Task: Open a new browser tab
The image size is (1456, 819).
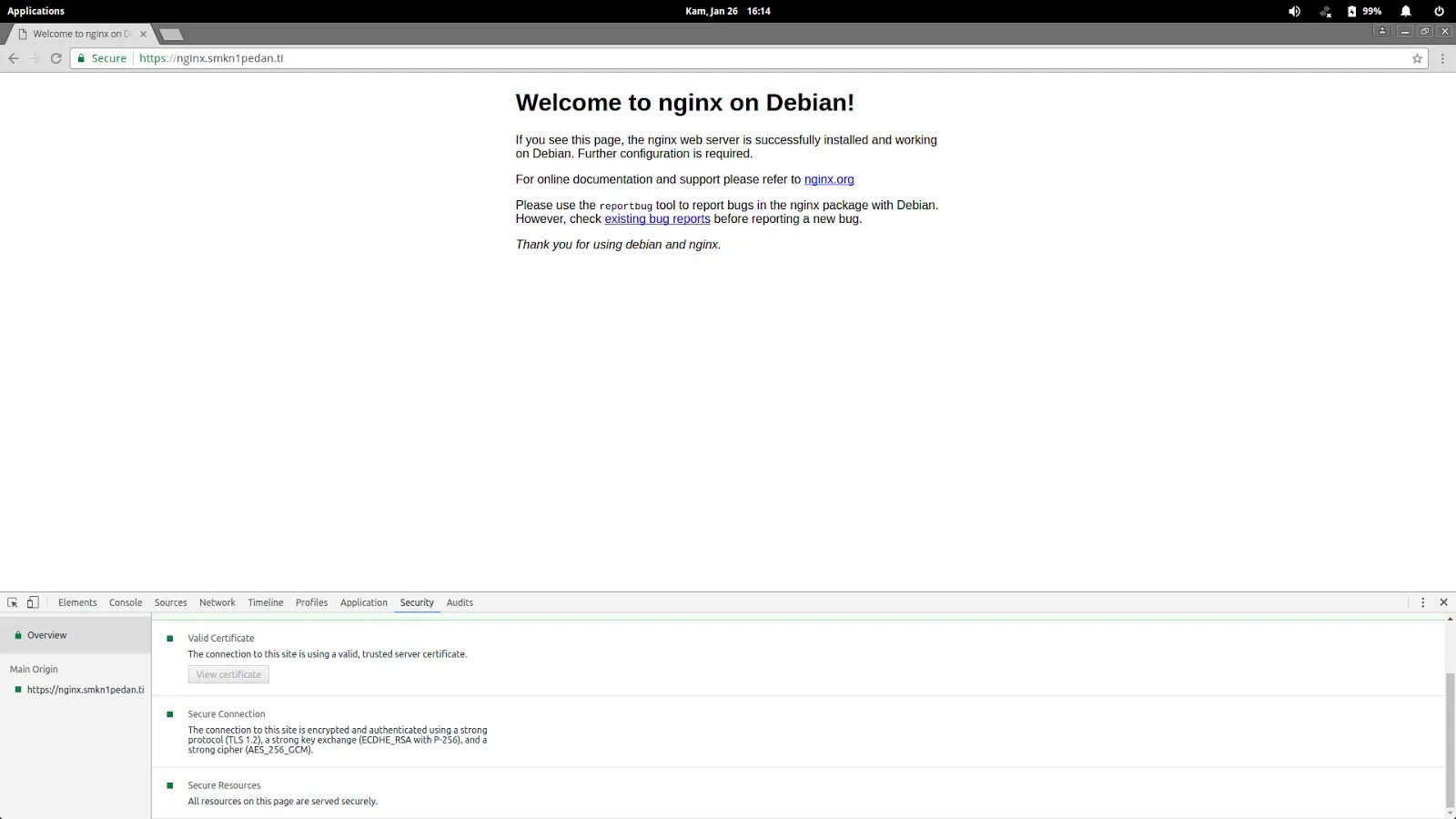Action: [171, 35]
